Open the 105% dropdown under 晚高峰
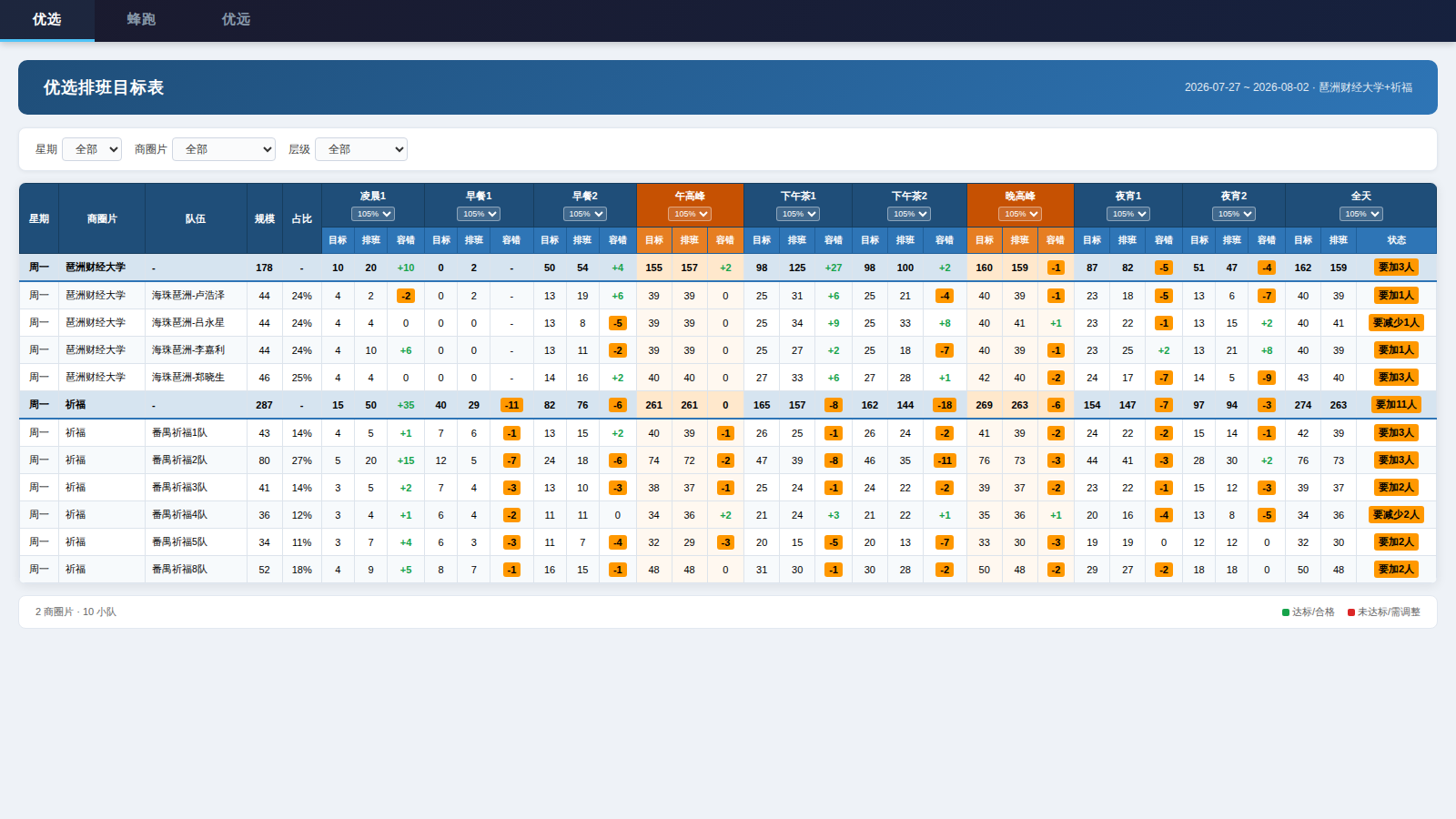This screenshot has width=1456, height=819. (1020, 214)
